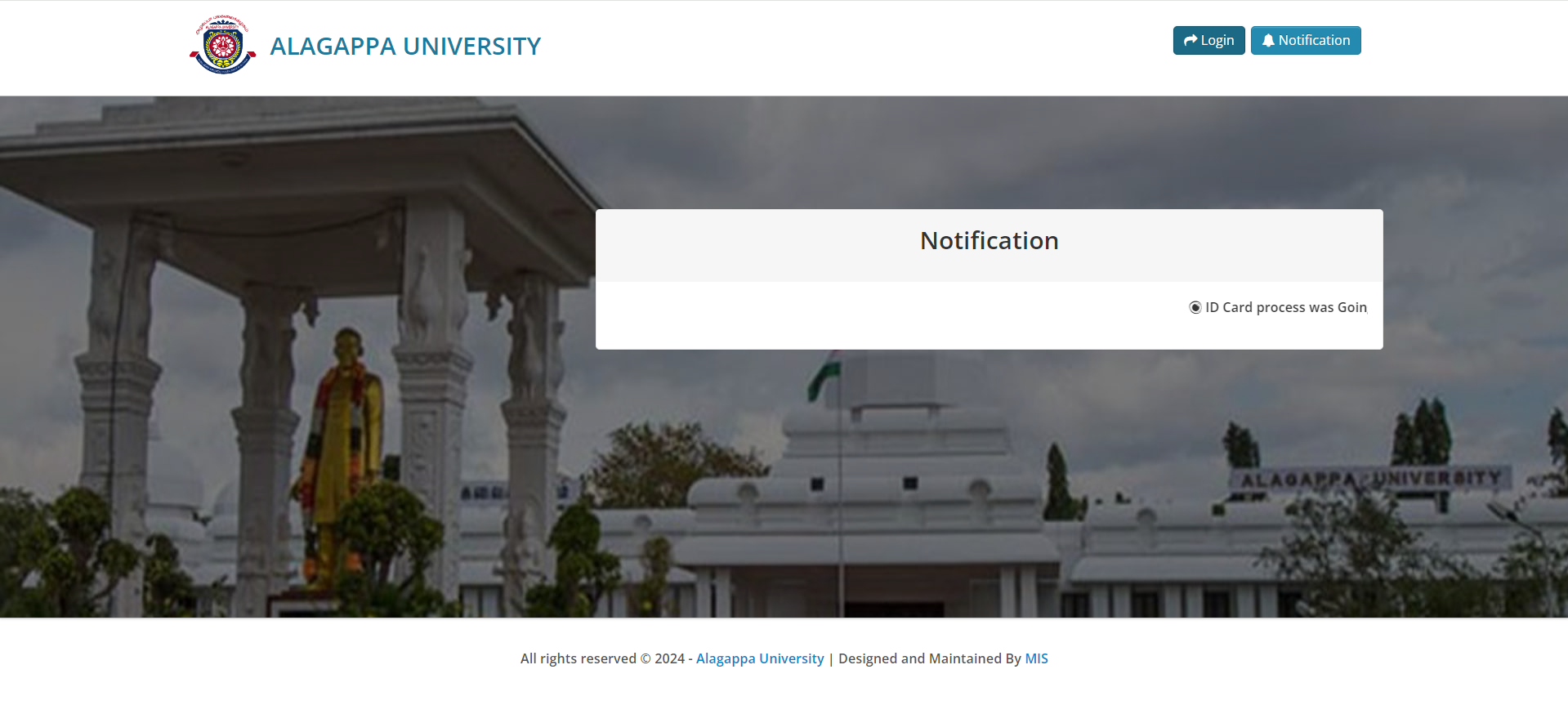
Task: Open the Notification button in the header
Action: [1306, 41]
